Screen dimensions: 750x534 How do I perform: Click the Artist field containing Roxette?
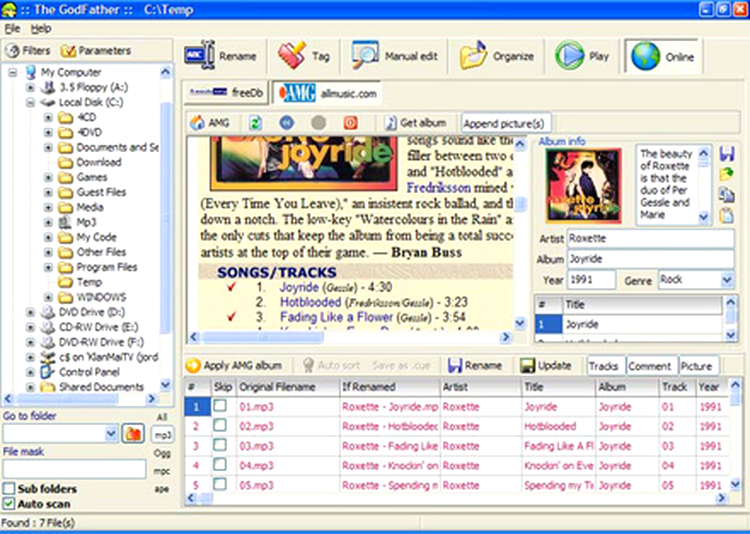click(650, 238)
